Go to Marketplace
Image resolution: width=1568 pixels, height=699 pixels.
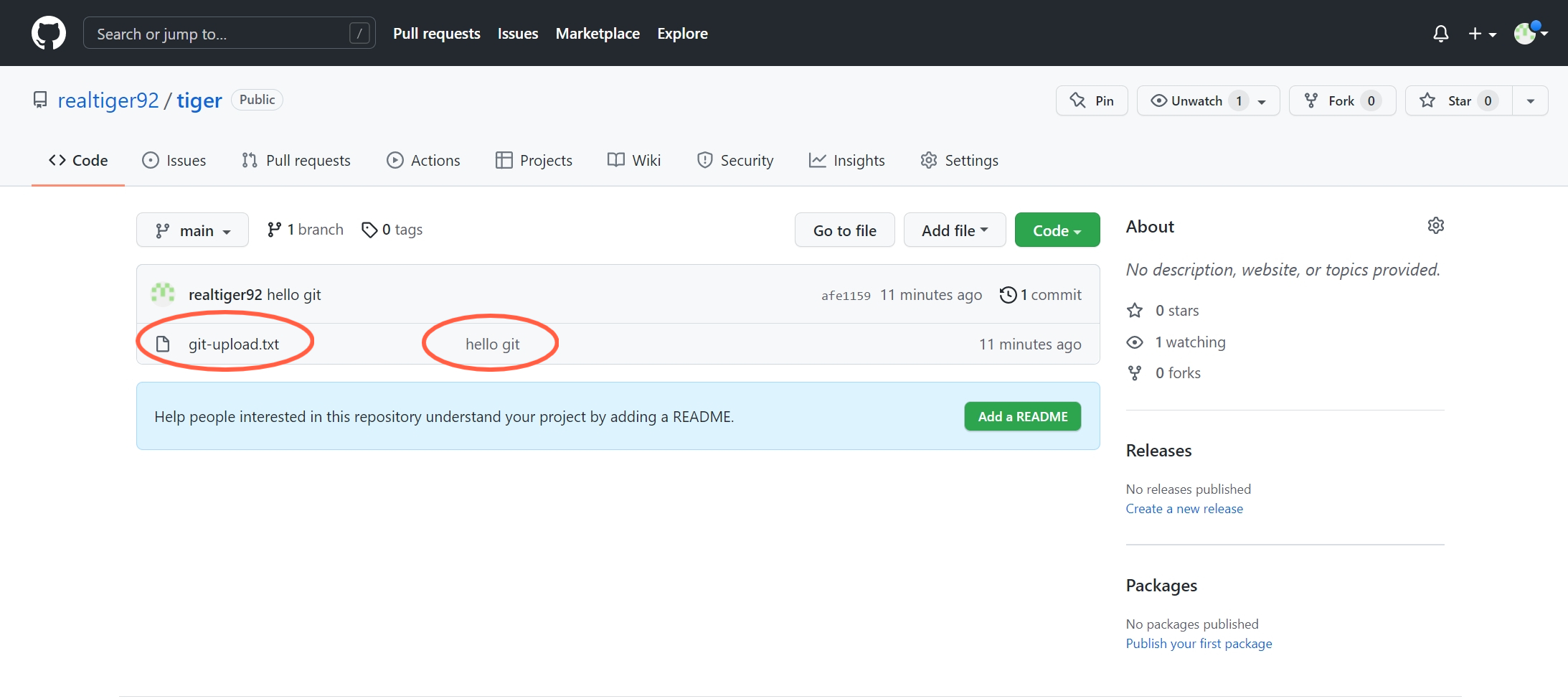[x=598, y=33]
